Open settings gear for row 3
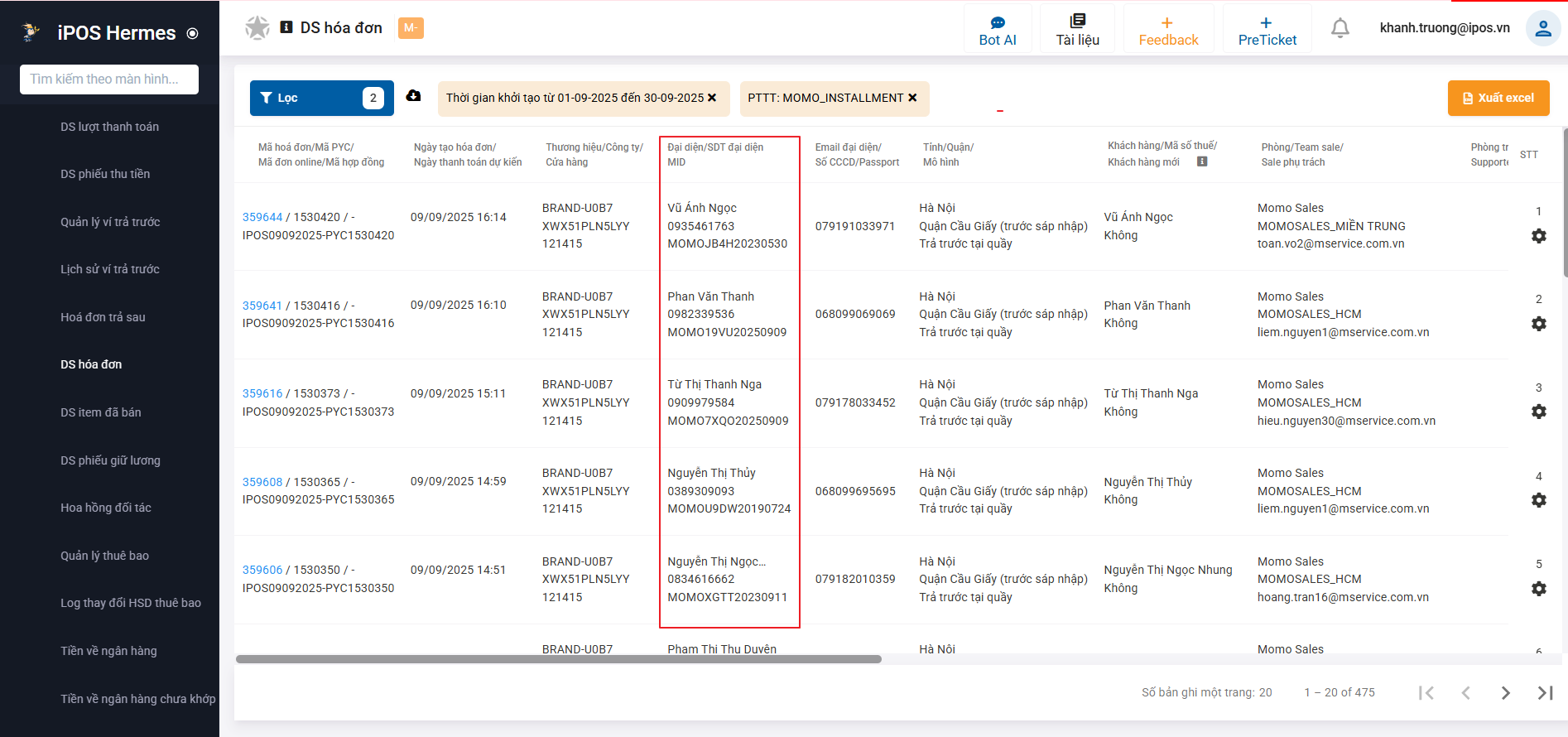The width and height of the screenshot is (1568, 737). (x=1539, y=412)
